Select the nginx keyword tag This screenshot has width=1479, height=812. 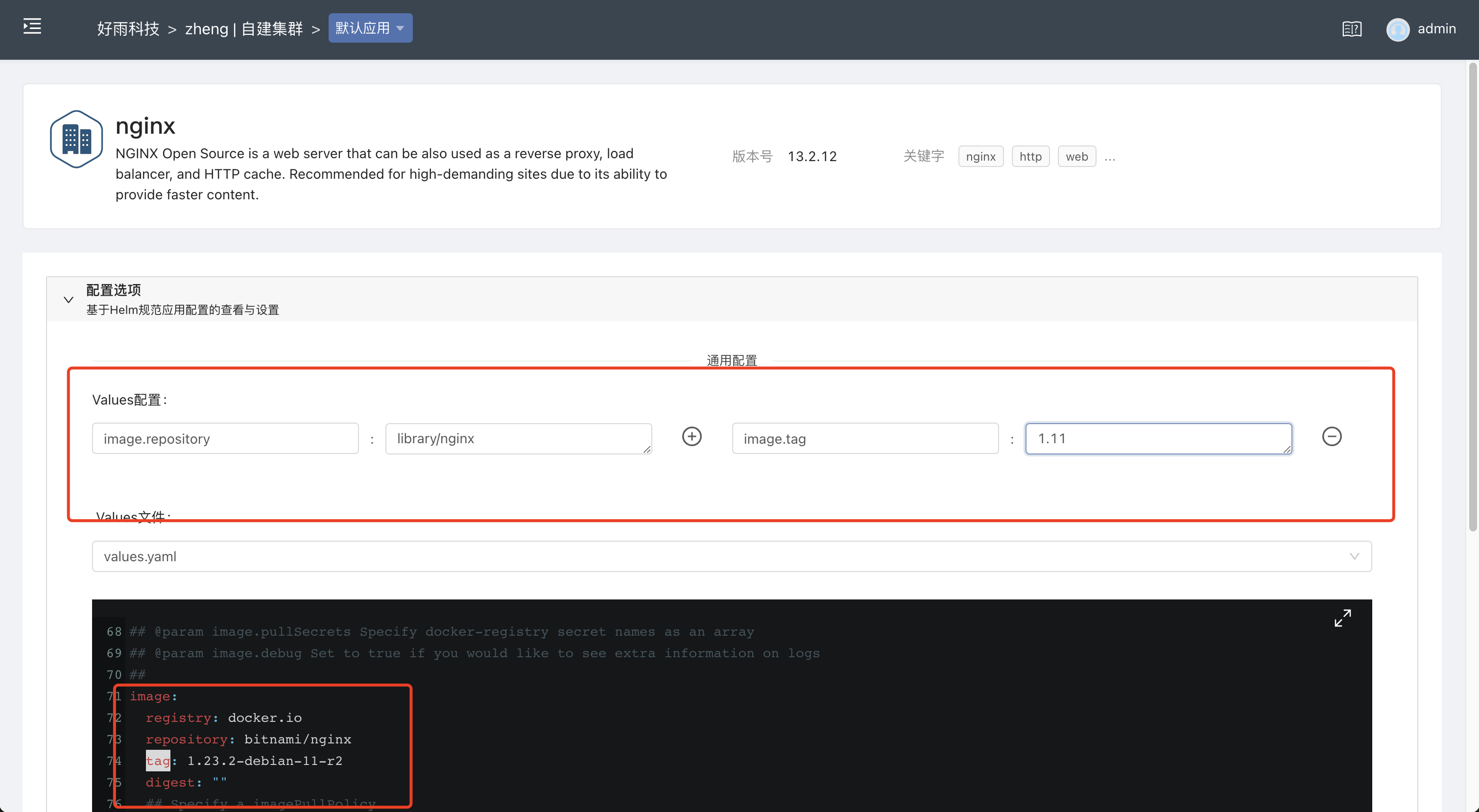[x=980, y=156]
